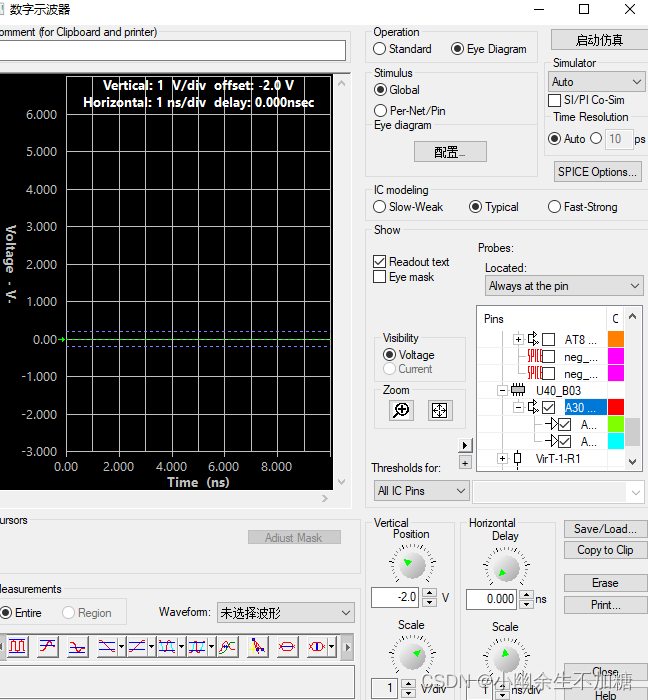Toggle the Readout text checkbox
The image size is (648, 700).
click(379, 262)
